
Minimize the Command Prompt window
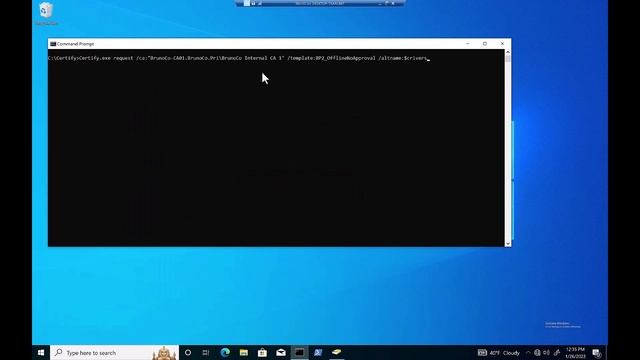468,44
